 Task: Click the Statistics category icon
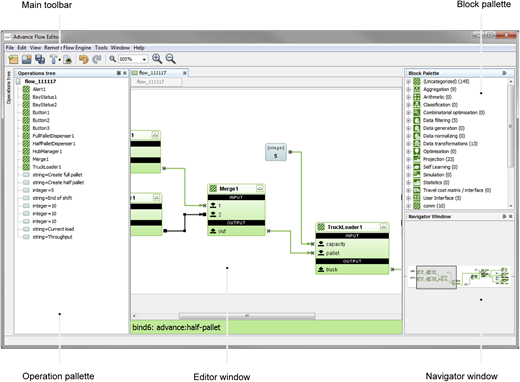[x=417, y=182]
